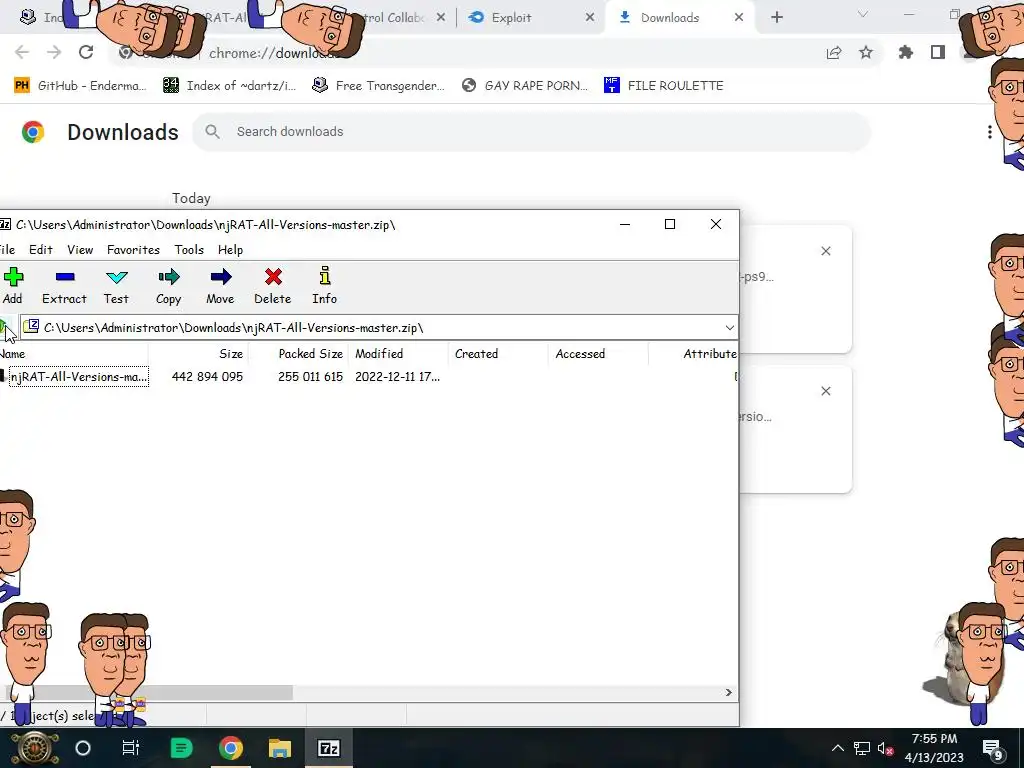Screen dimensions: 1024x768
Task: Open Chrome tab search chevron
Action: [863, 14]
